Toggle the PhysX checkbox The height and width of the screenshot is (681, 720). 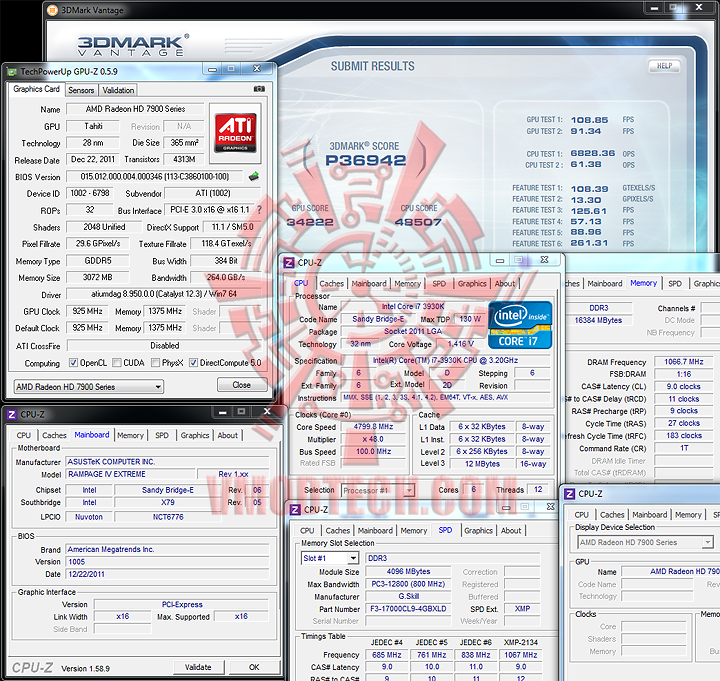pyautogui.click(x=156, y=363)
